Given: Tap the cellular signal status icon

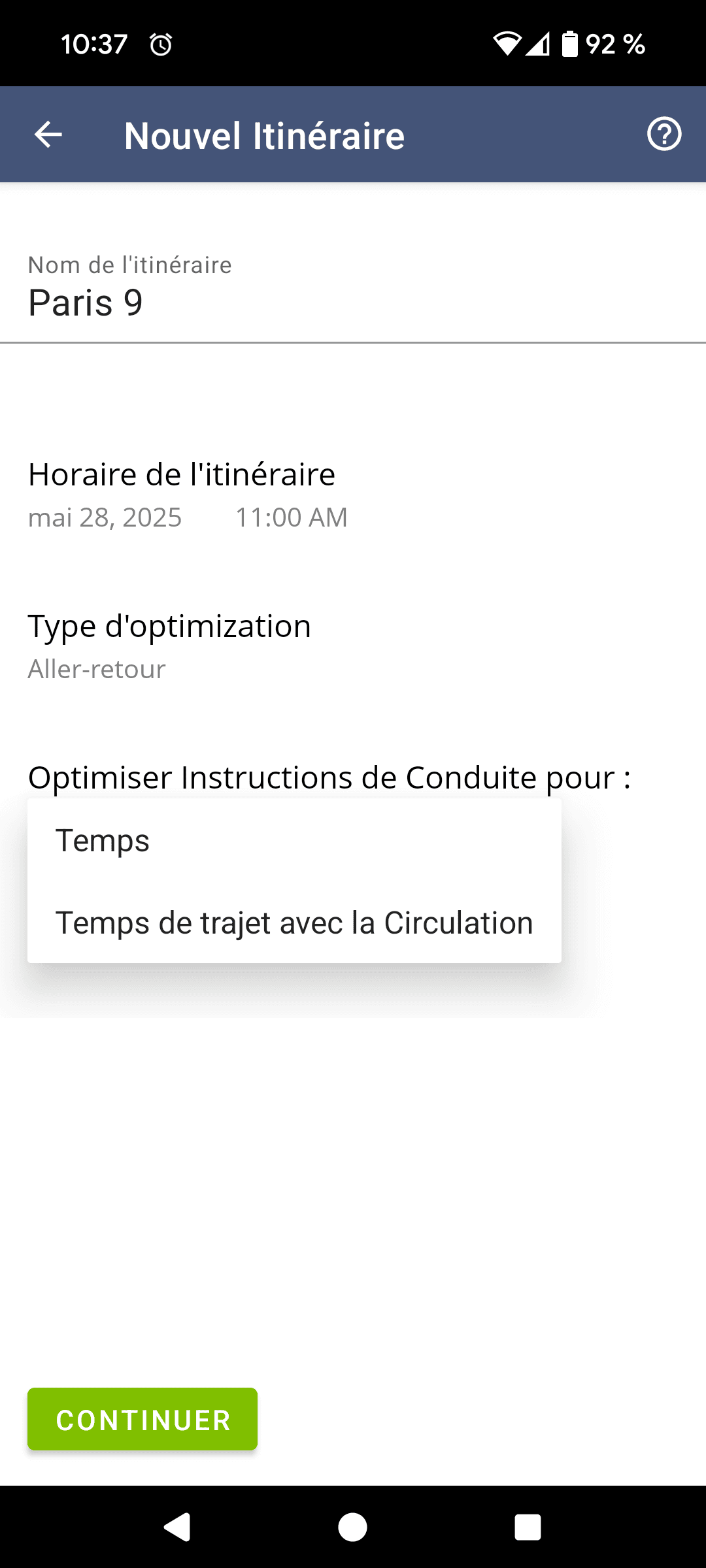Looking at the screenshot, I should pos(537,44).
